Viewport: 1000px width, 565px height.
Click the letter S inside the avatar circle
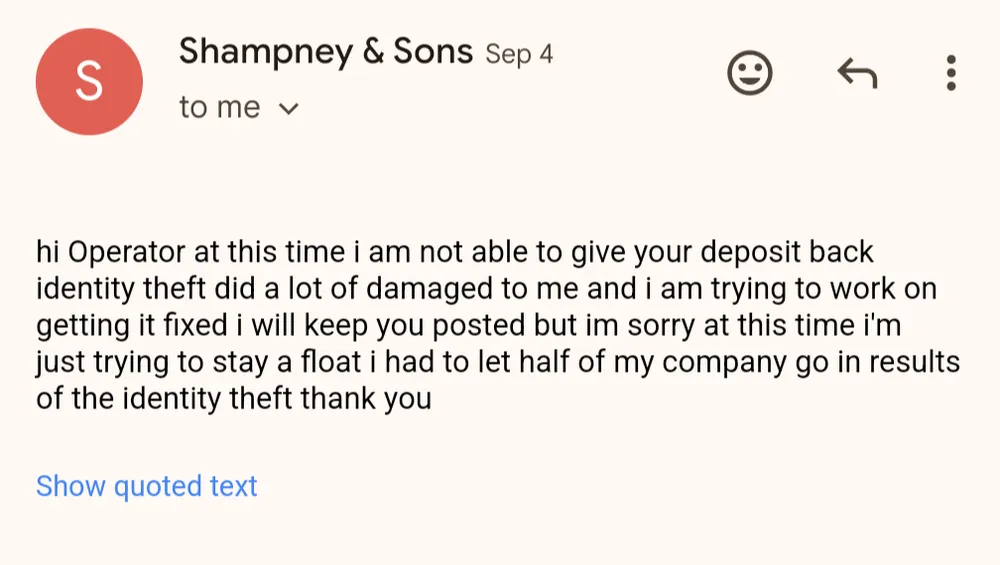pyautogui.click(x=89, y=82)
